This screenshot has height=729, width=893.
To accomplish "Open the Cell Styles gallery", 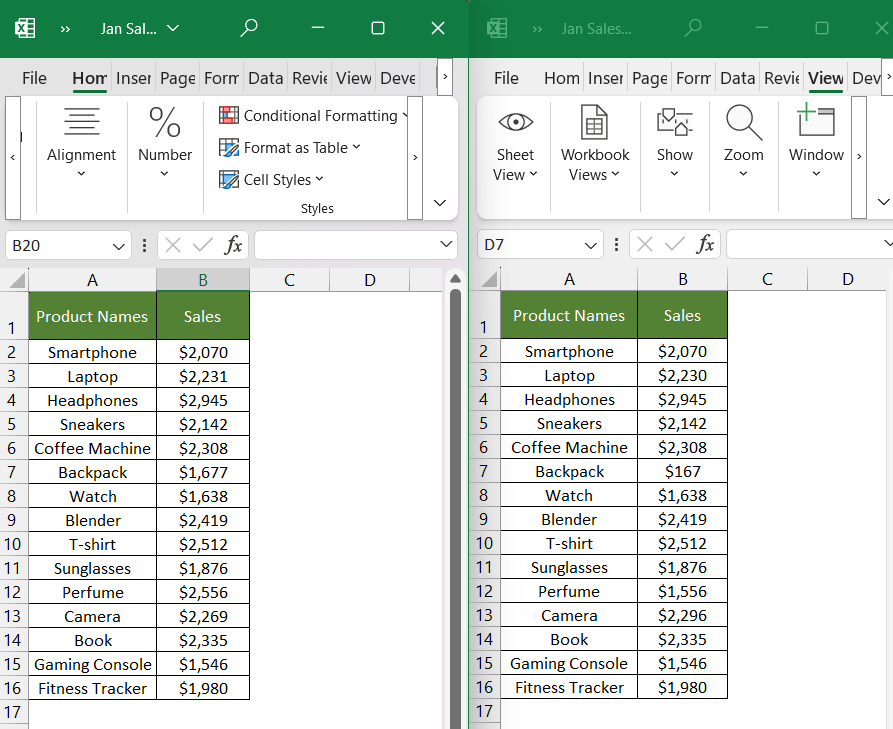I will pyautogui.click(x=272, y=180).
